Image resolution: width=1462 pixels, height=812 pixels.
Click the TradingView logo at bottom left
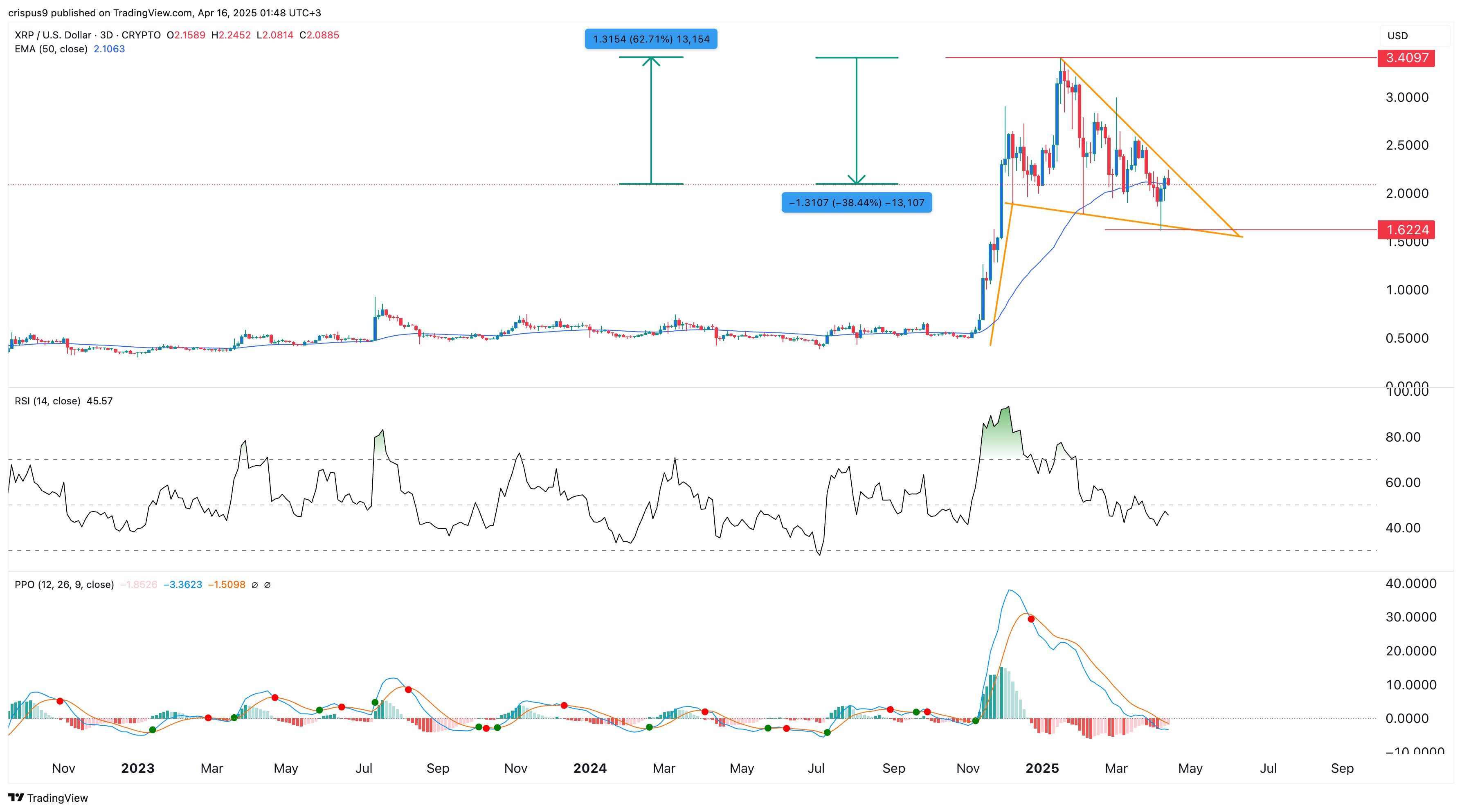(48, 798)
